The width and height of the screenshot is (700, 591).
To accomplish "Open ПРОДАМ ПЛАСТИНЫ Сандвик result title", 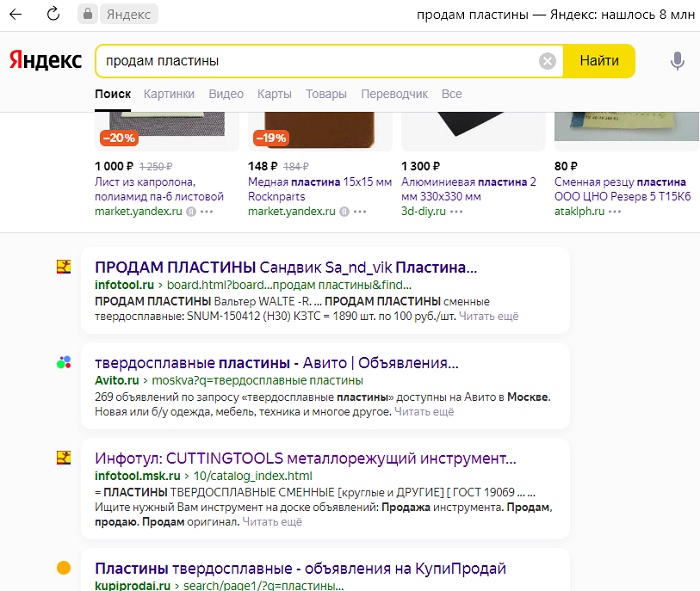I will (286, 267).
